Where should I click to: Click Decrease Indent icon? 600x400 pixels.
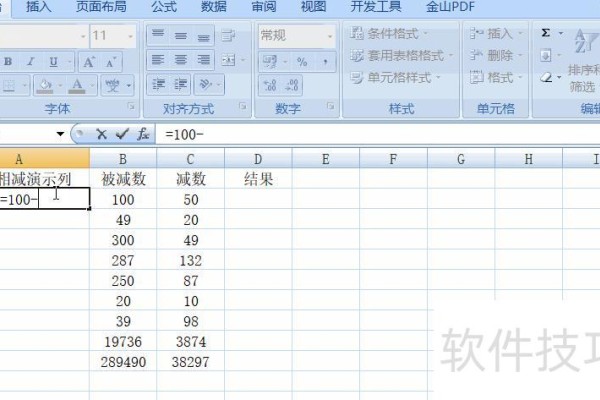[158, 85]
